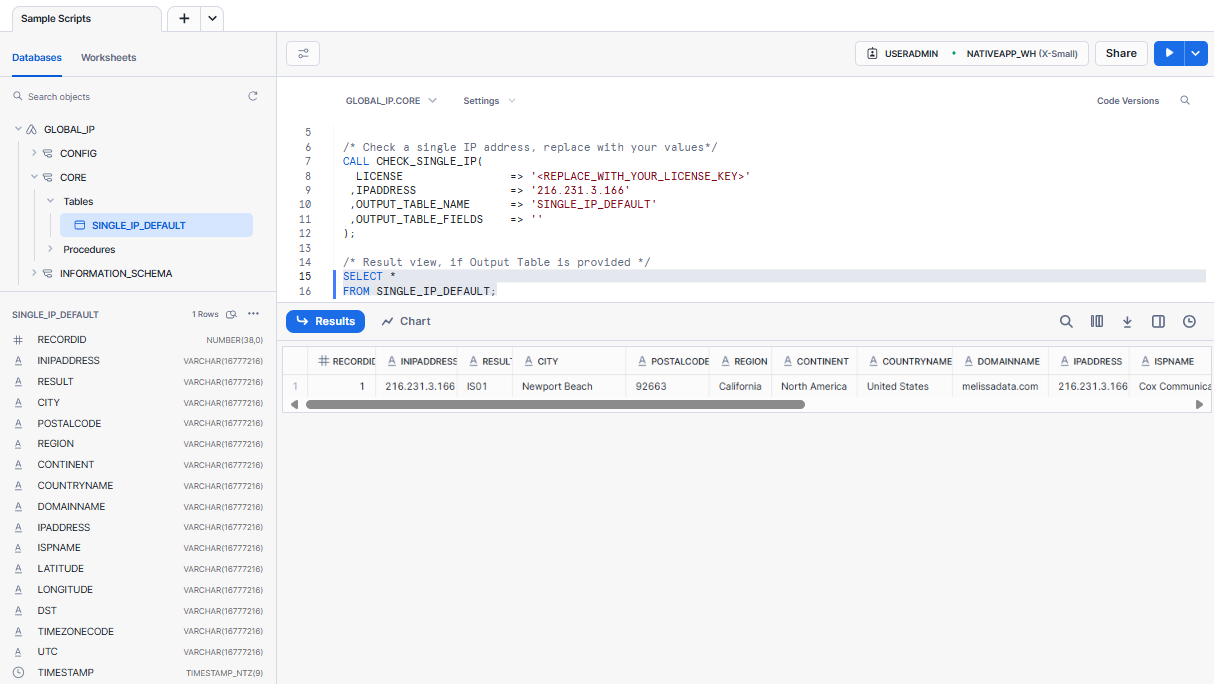This screenshot has width=1214, height=684.
Task: Click the text type icon beside LATITUDE
Action: (x=18, y=569)
